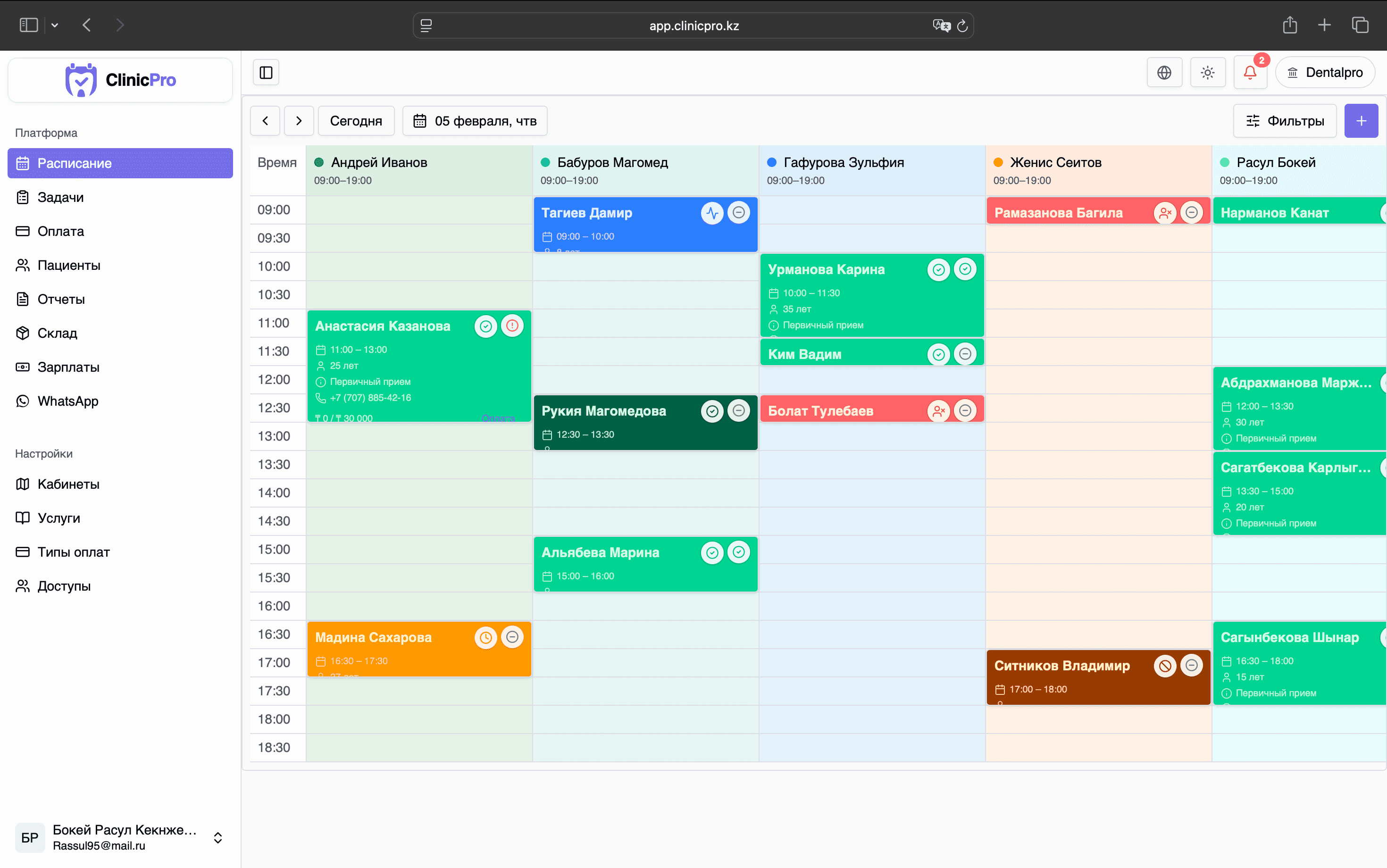
Task: Click the Сегодня button
Action: 356,121
